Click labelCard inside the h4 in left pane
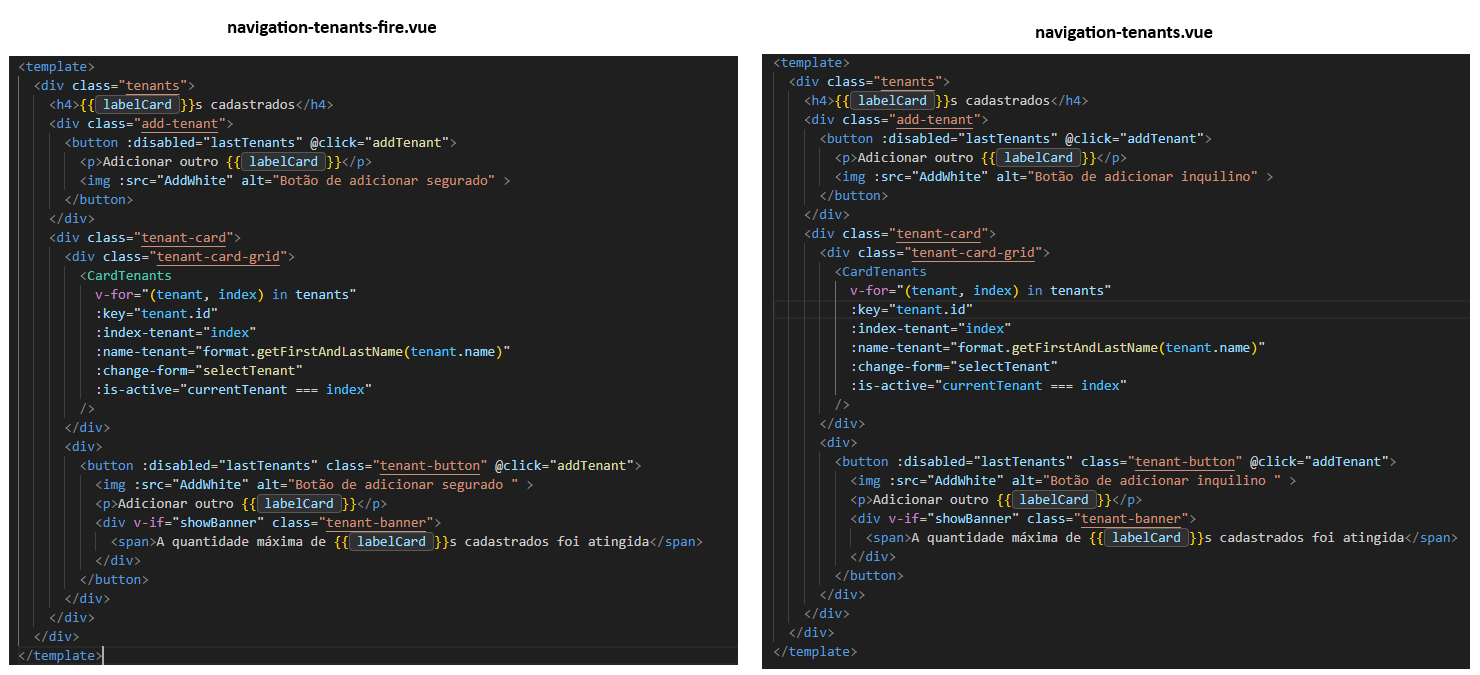Screen dimensions: 1480x675 [139, 105]
